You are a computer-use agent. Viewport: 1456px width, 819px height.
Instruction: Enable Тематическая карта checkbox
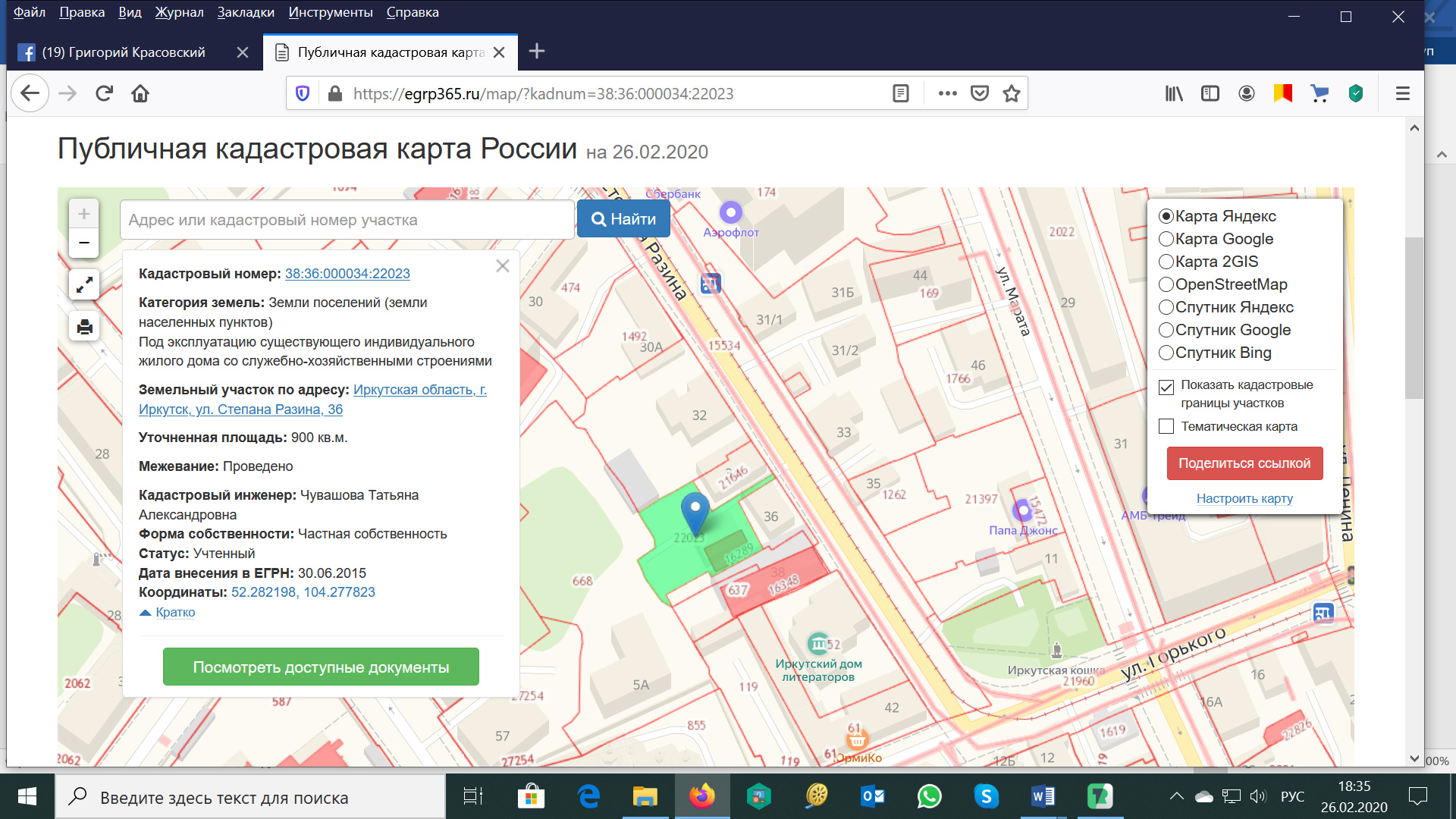click(x=1166, y=426)
